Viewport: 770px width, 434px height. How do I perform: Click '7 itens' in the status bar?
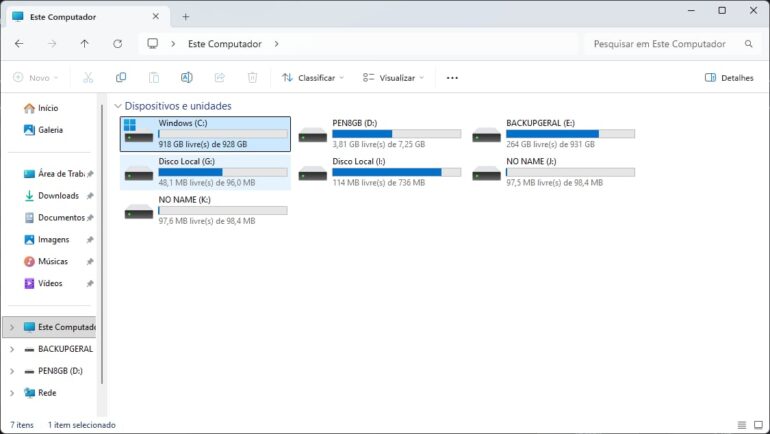tap(22, 425)
